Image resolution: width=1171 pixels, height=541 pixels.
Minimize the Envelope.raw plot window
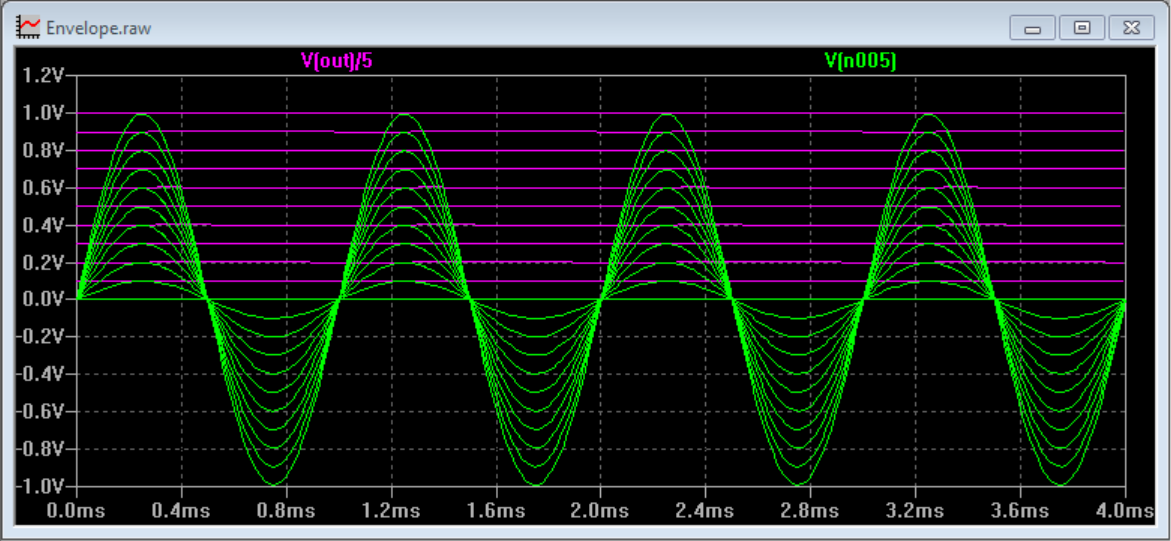click(x=1033, y=28)
